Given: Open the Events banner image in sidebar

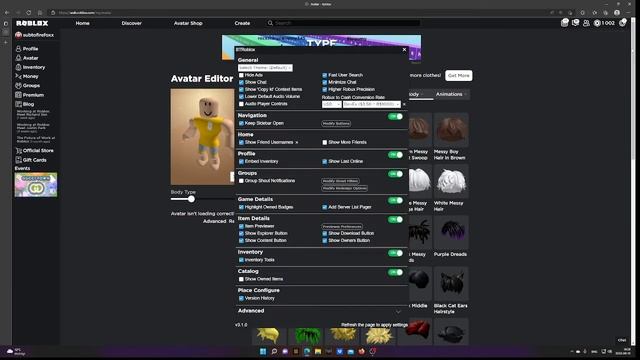Looking at the screenshot, I should (x=36, y=184).
